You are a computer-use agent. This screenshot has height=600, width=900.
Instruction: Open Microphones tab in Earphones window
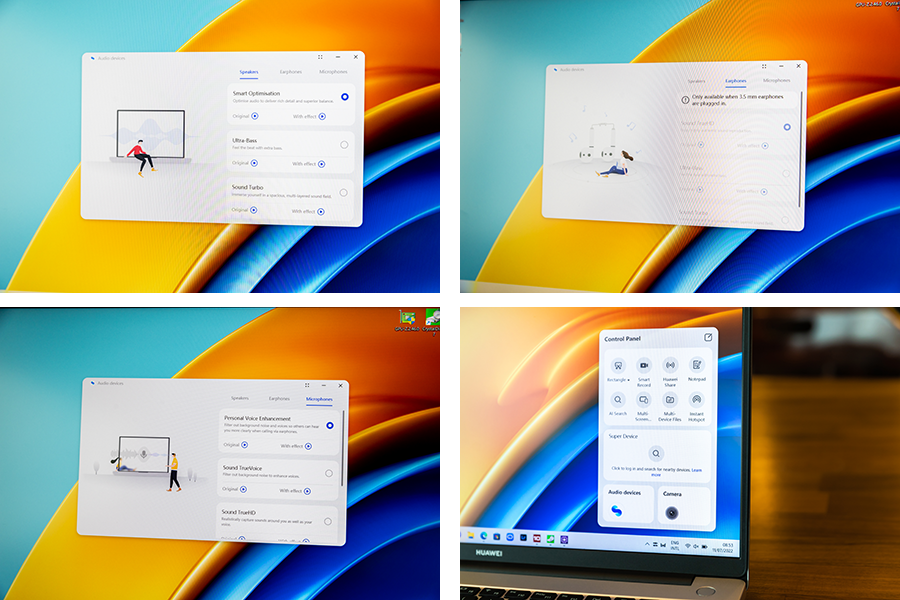(x=776, y=80)
